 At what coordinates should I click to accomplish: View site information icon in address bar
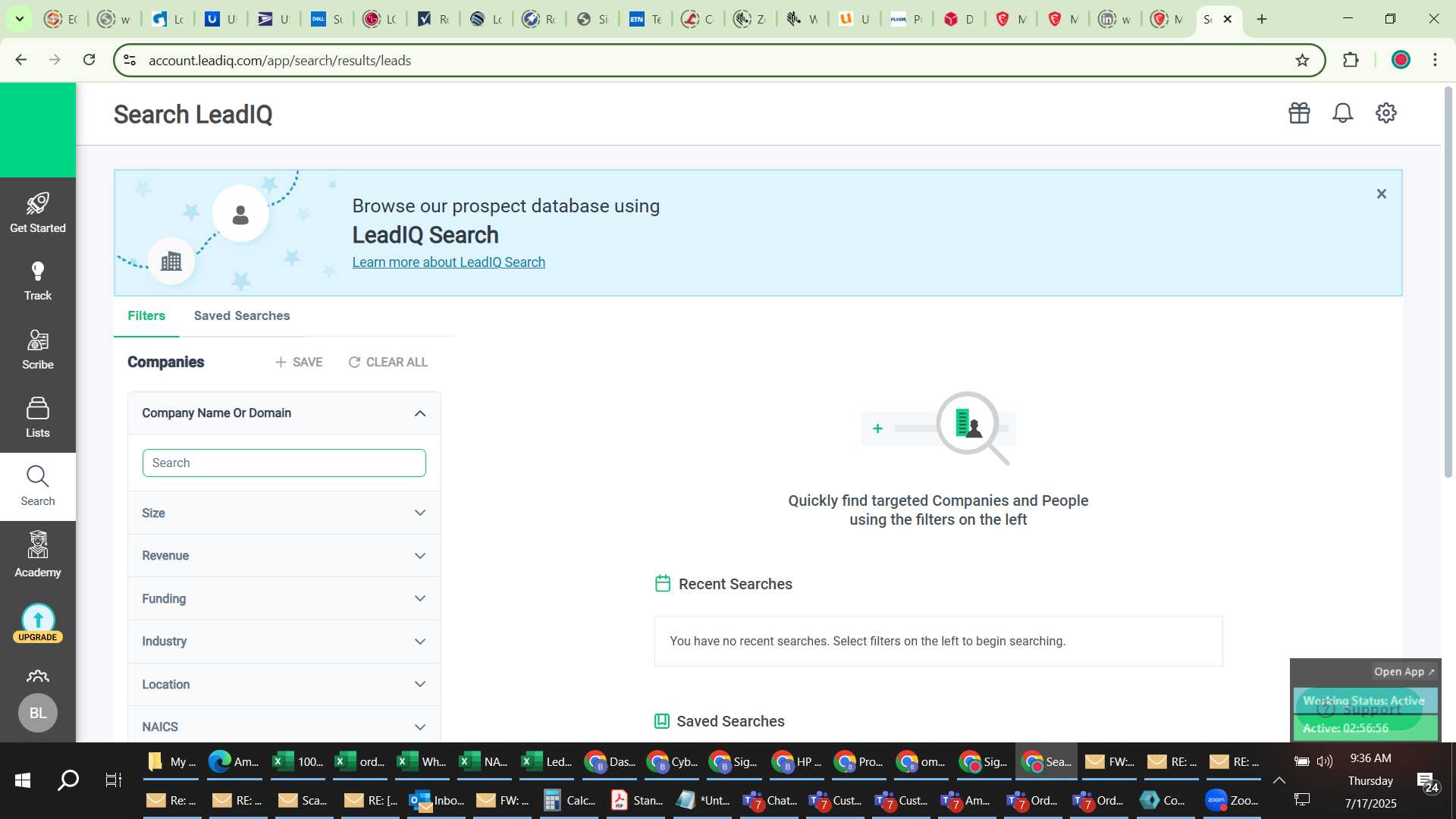[130, 60]
